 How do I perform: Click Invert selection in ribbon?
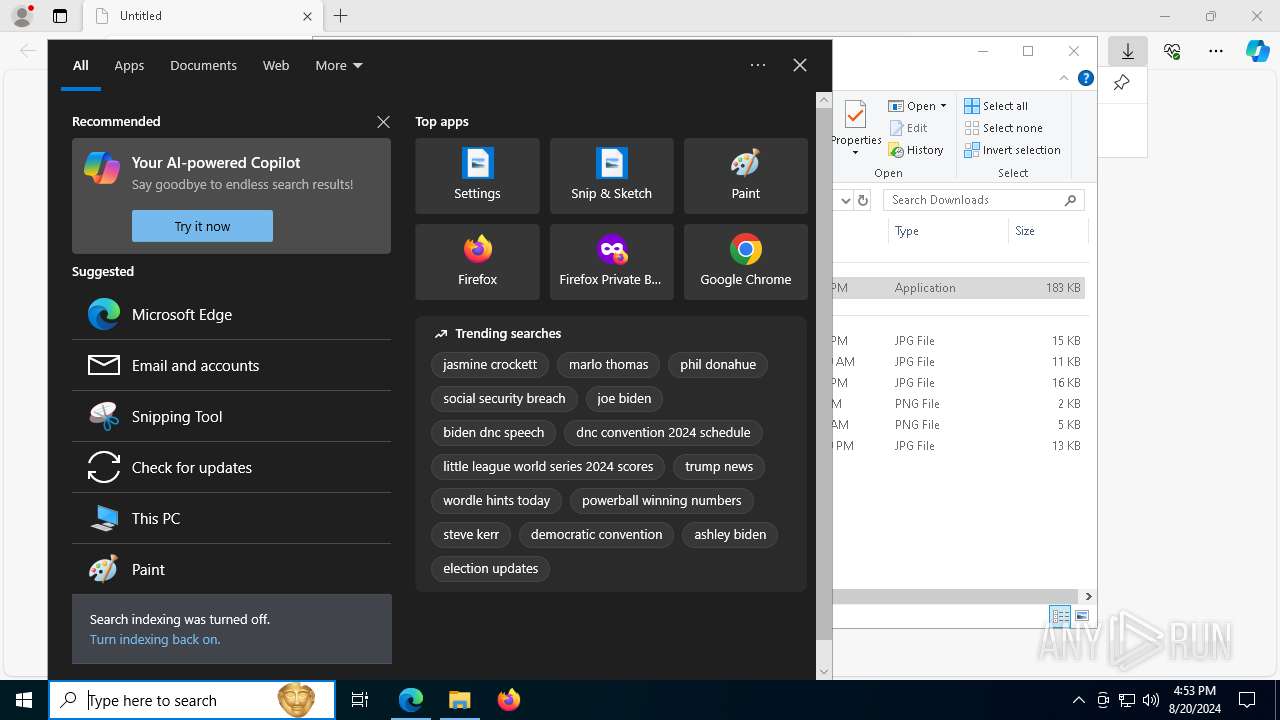coord(1012,150)
